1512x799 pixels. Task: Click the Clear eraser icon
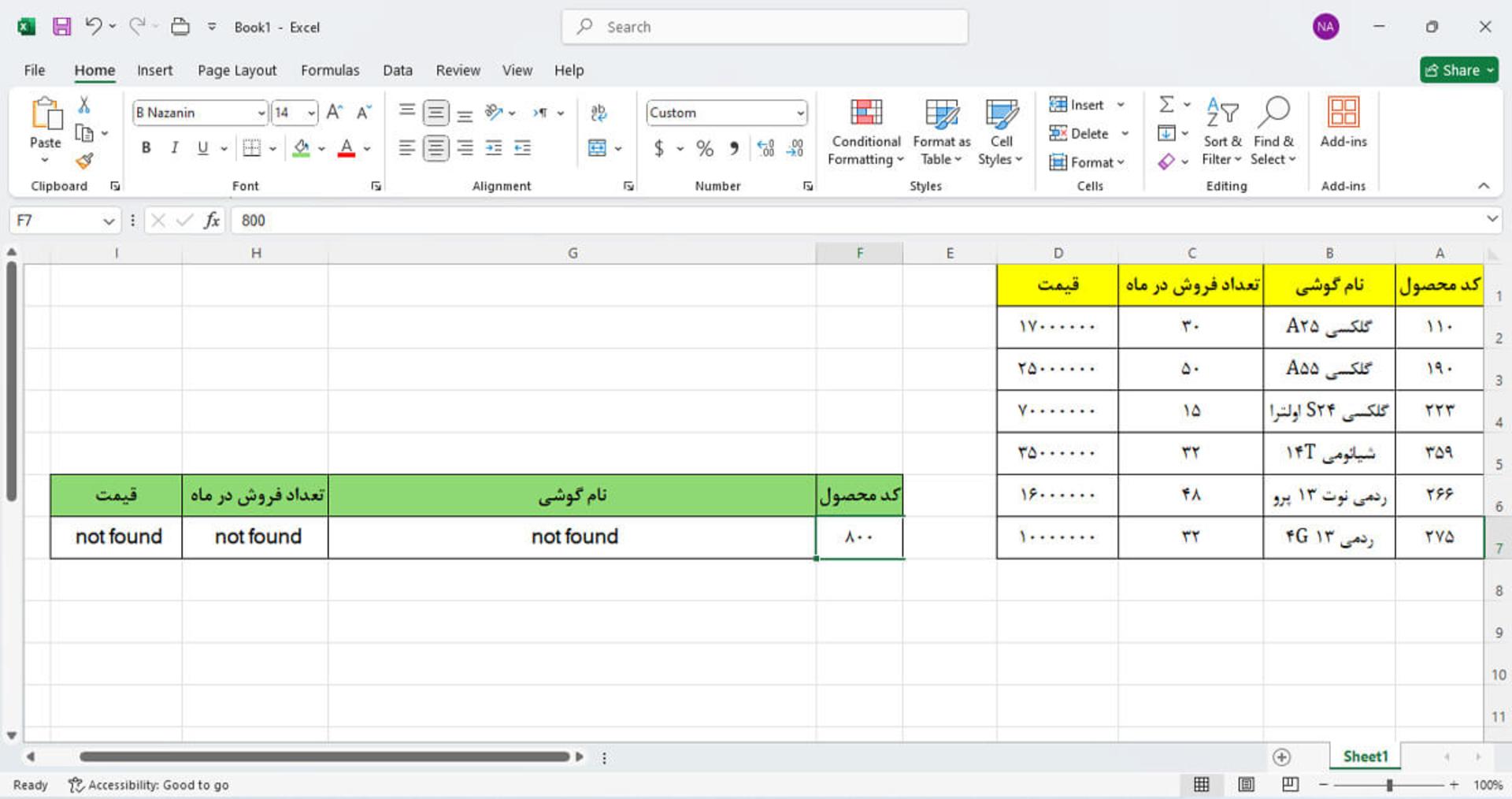point(1166,161)
